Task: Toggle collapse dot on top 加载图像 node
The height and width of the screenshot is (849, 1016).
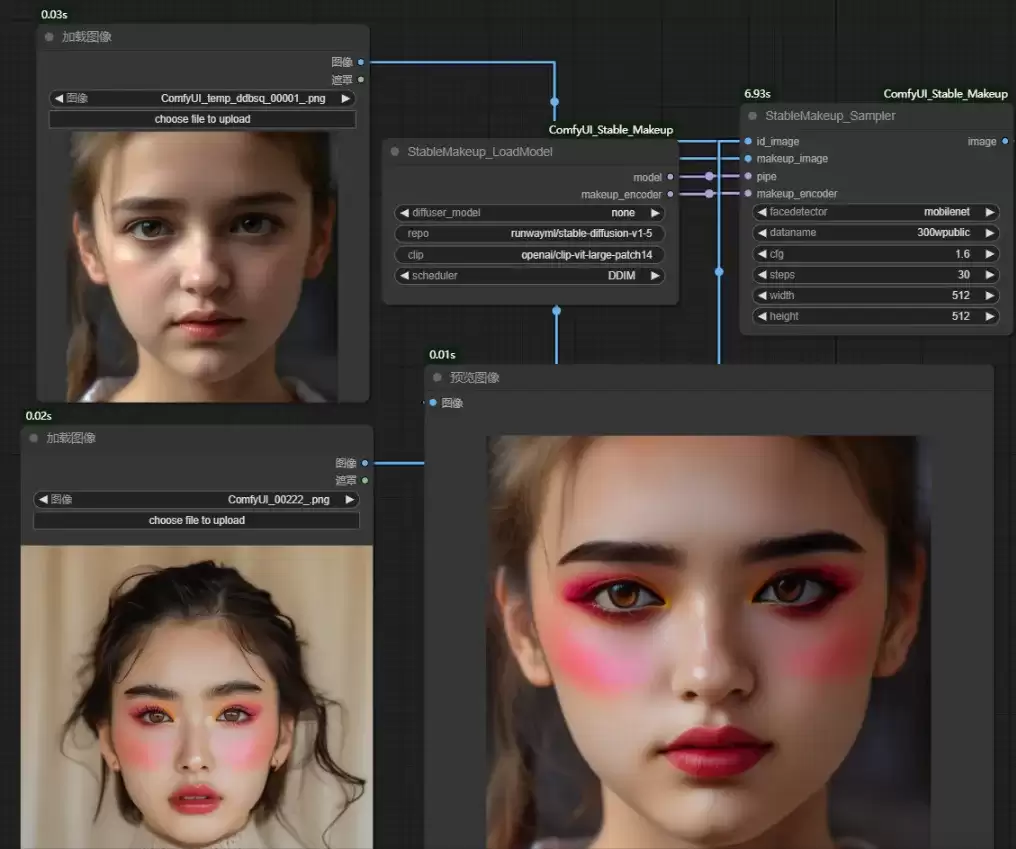Action: [49, 37]
